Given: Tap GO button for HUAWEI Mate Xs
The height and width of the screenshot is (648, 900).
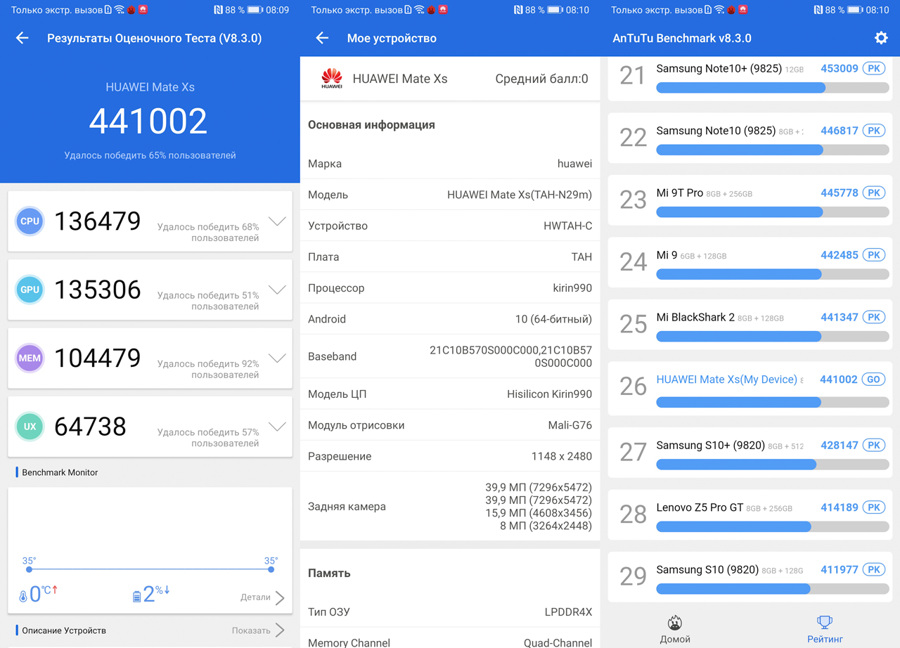Looking at the screenshot, I should click(874, 379).
